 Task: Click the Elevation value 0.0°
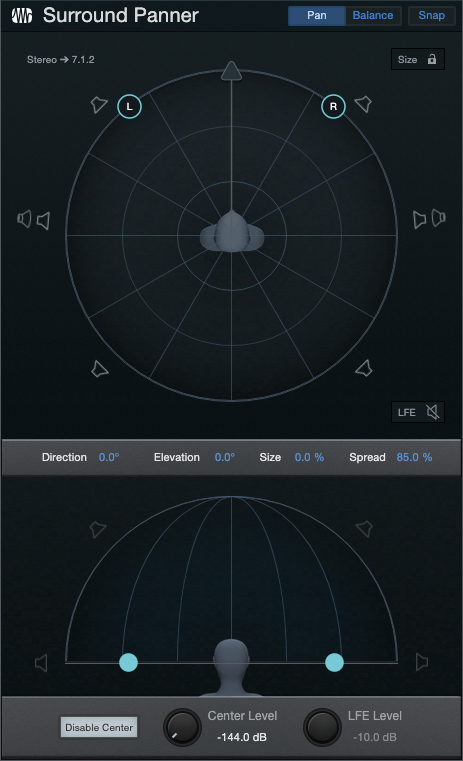(x=225, y=457)
